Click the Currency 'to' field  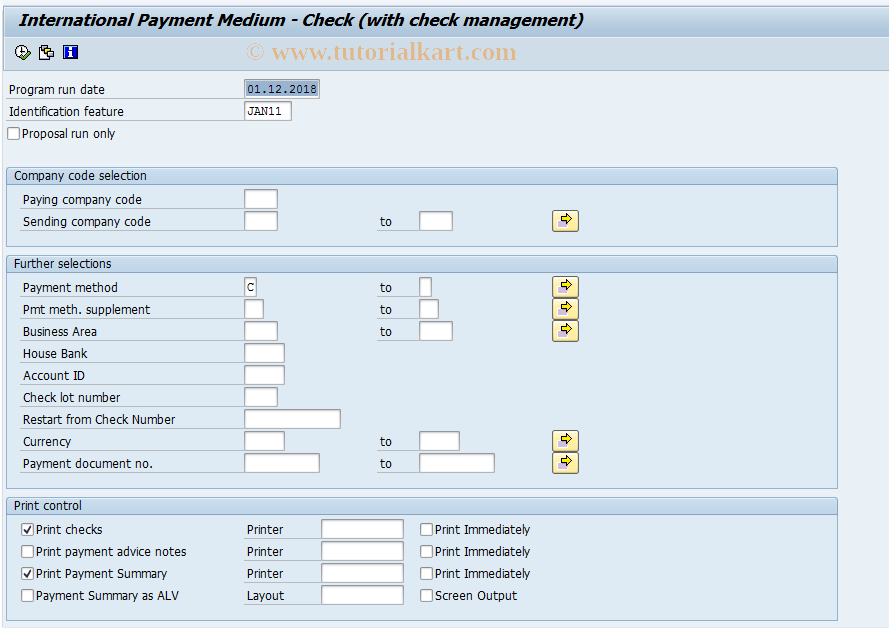point(439,441)
